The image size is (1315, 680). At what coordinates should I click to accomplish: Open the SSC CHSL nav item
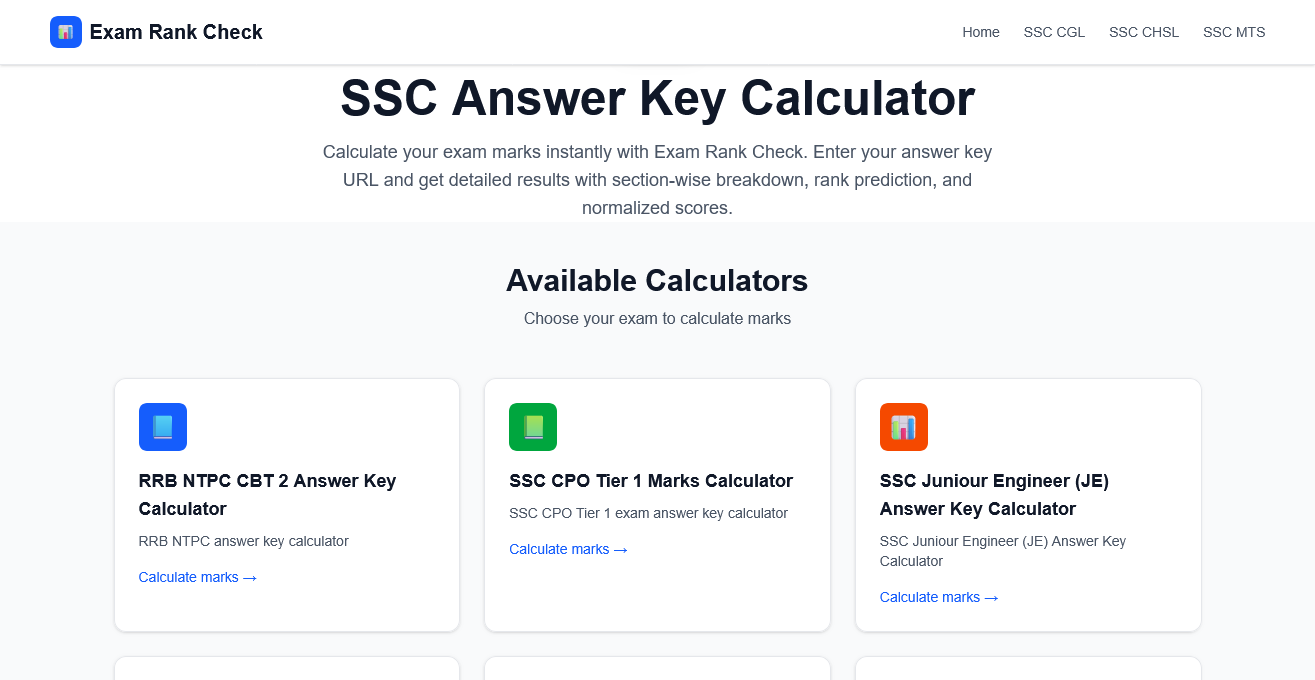point(1144,32)
